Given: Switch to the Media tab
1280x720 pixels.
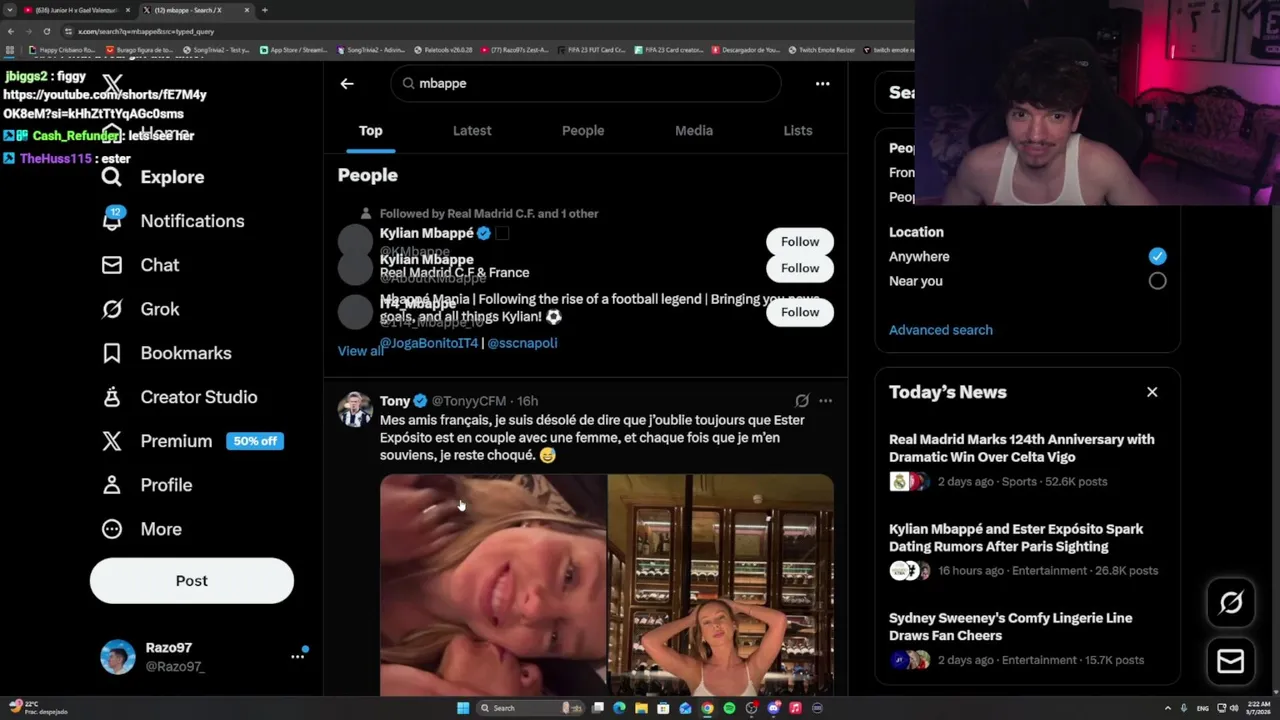Looking at the screenshot, I should [694, 131].
